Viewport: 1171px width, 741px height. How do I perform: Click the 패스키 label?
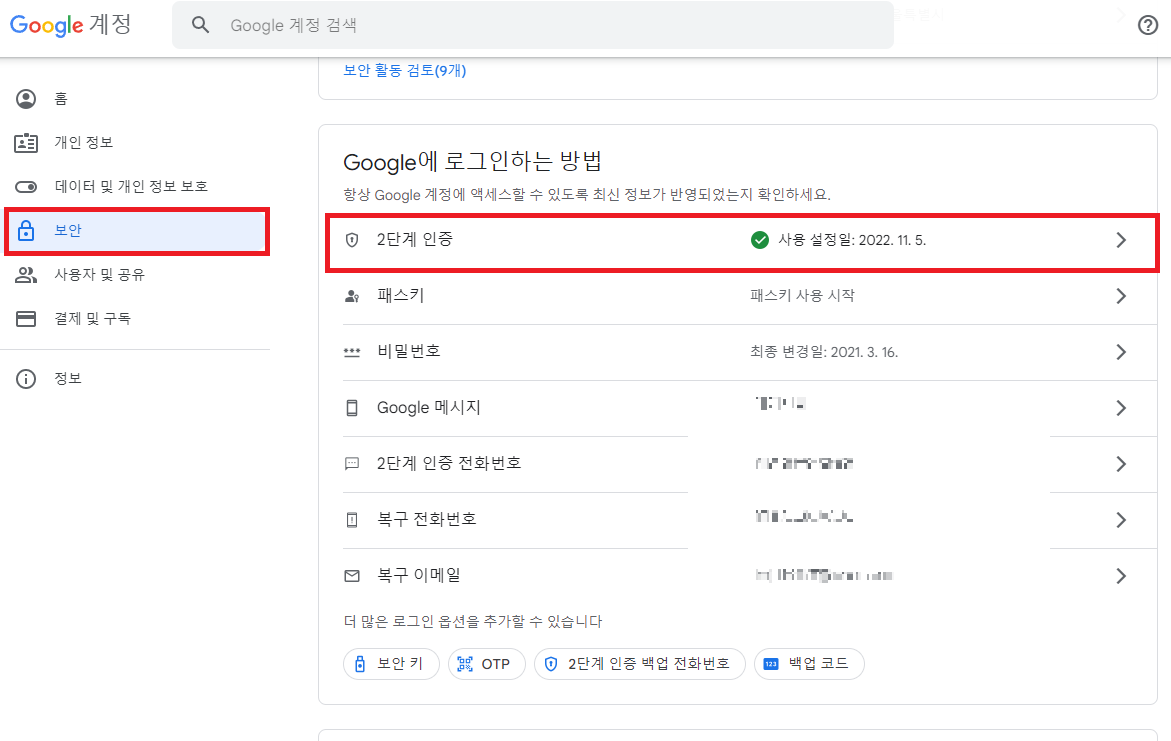pos(400,295)
